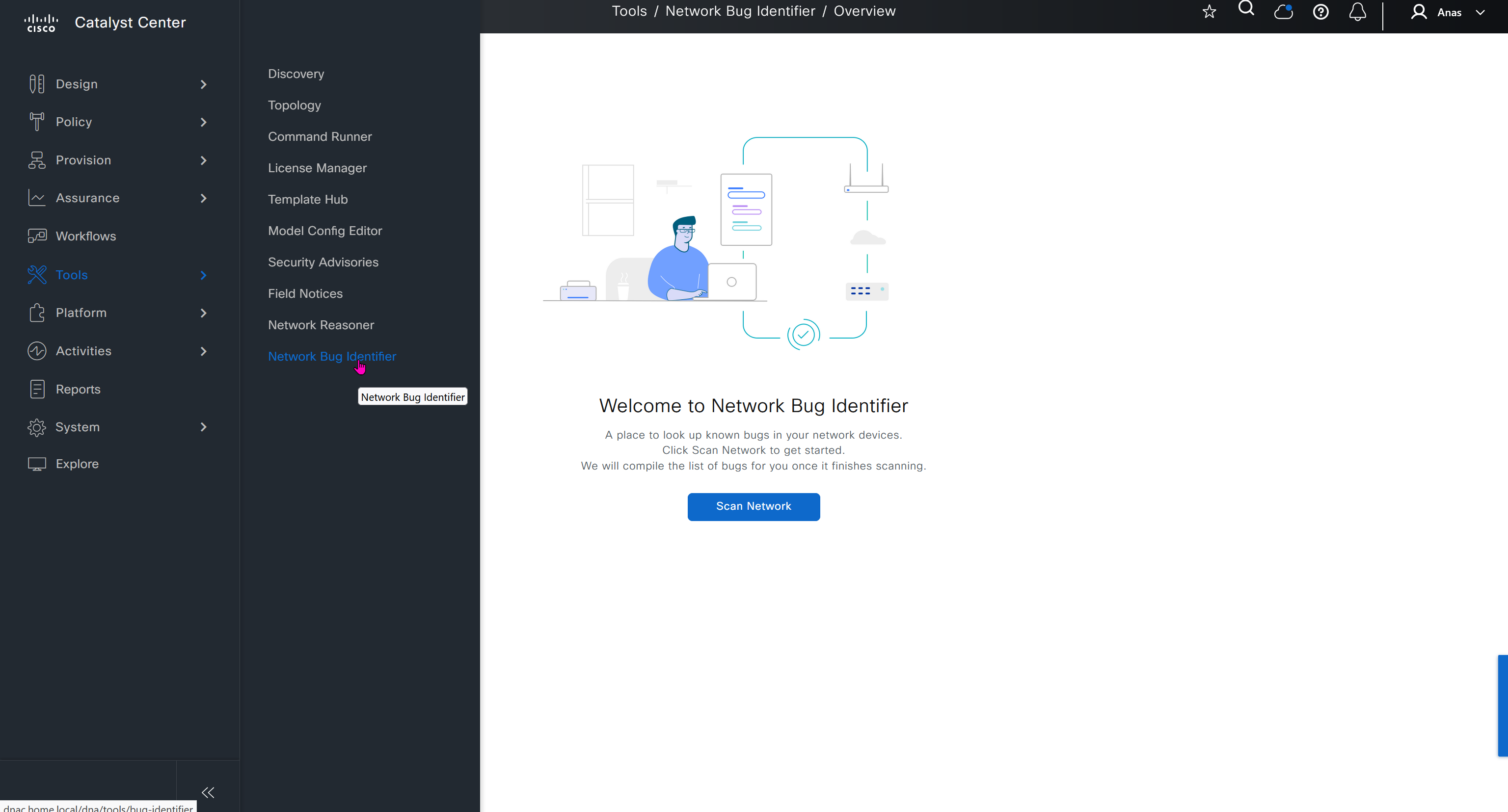
Task: Open Command Runner from Tools submenu
Action: [320, 136]
